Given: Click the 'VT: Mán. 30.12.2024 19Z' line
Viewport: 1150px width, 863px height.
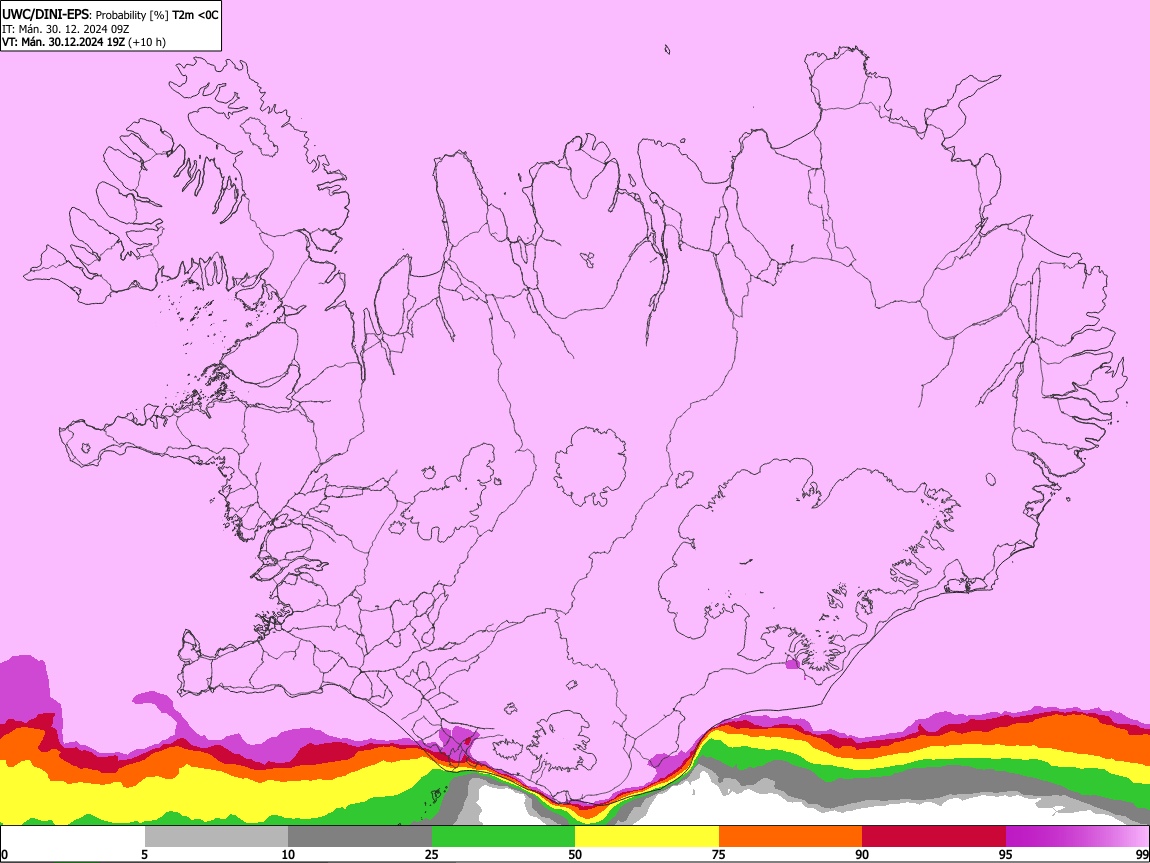Looking at the screenshot, I should click(63, 42).
